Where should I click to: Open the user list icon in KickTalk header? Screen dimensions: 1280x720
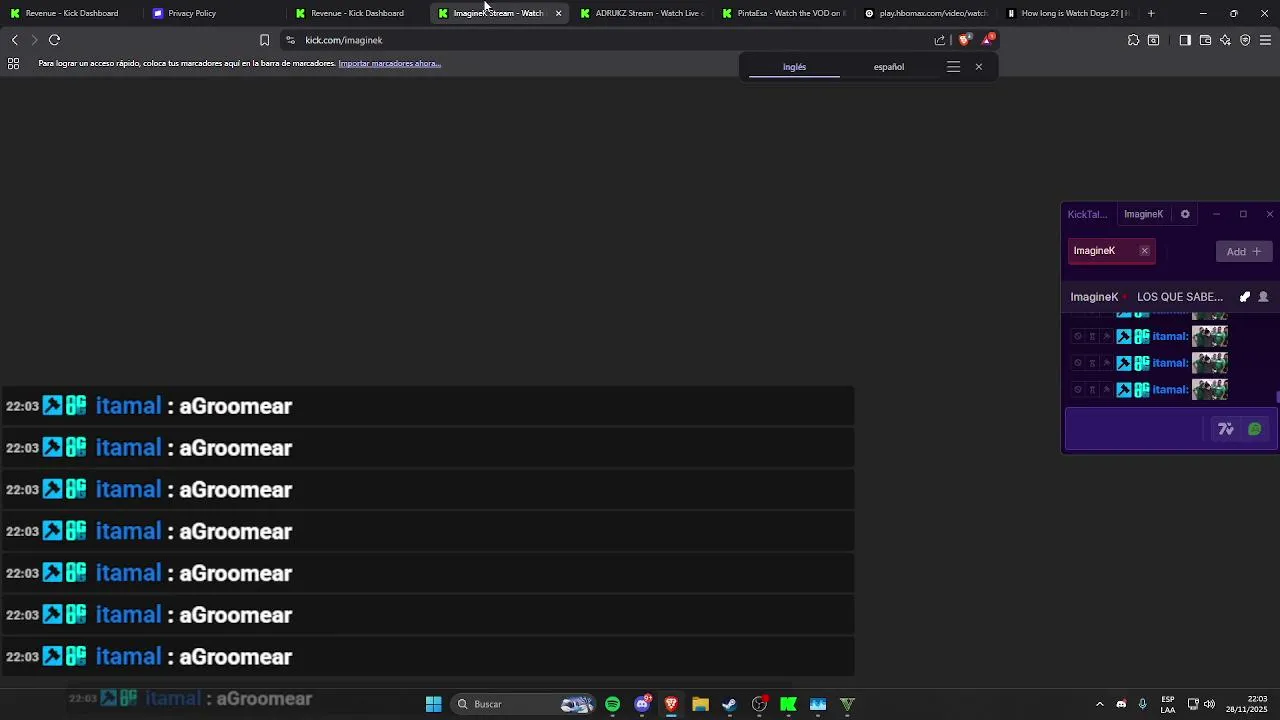pyautogui.click(x=1263, y=297)
